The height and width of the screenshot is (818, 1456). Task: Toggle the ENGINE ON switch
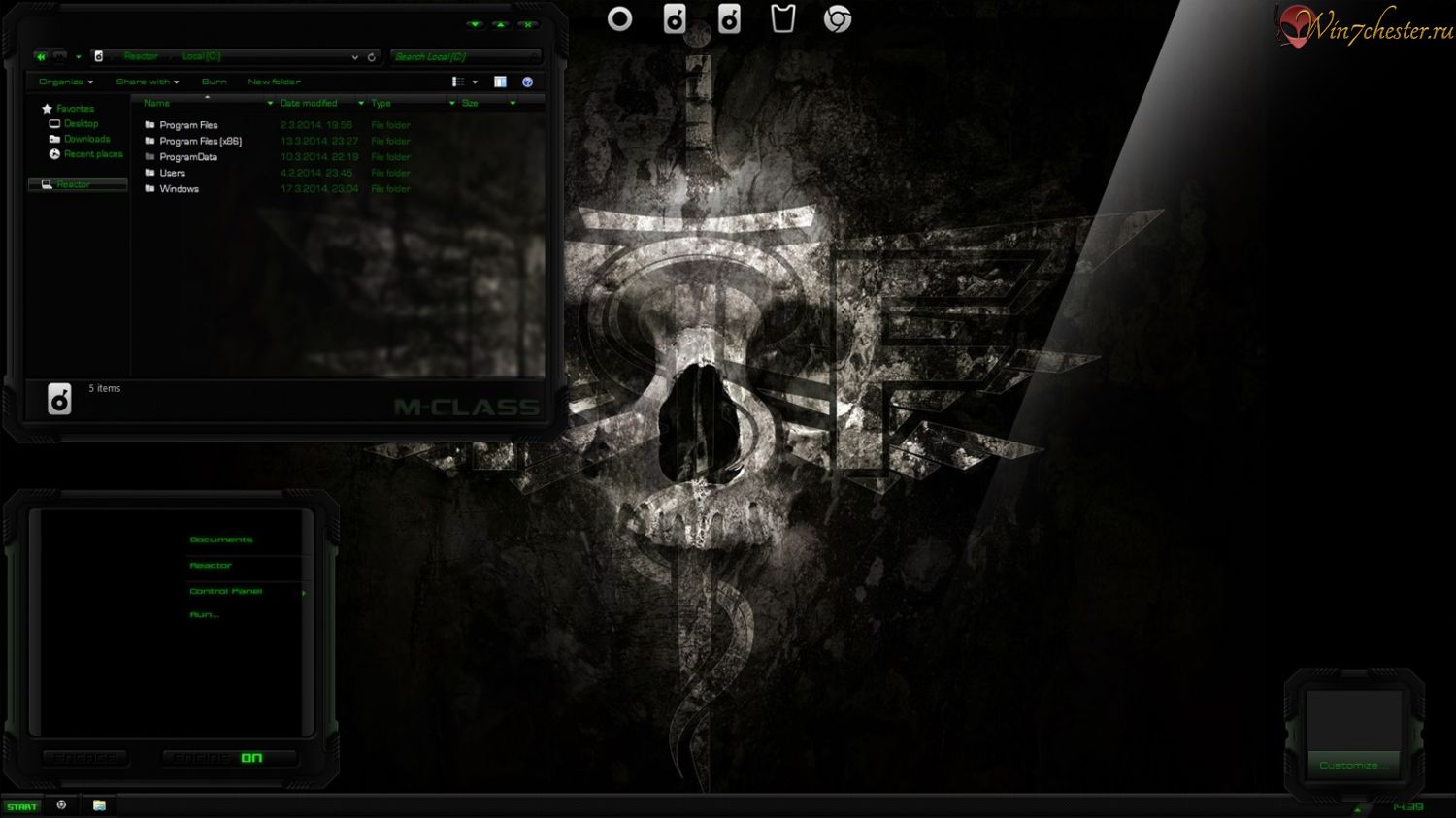point(229,758)
